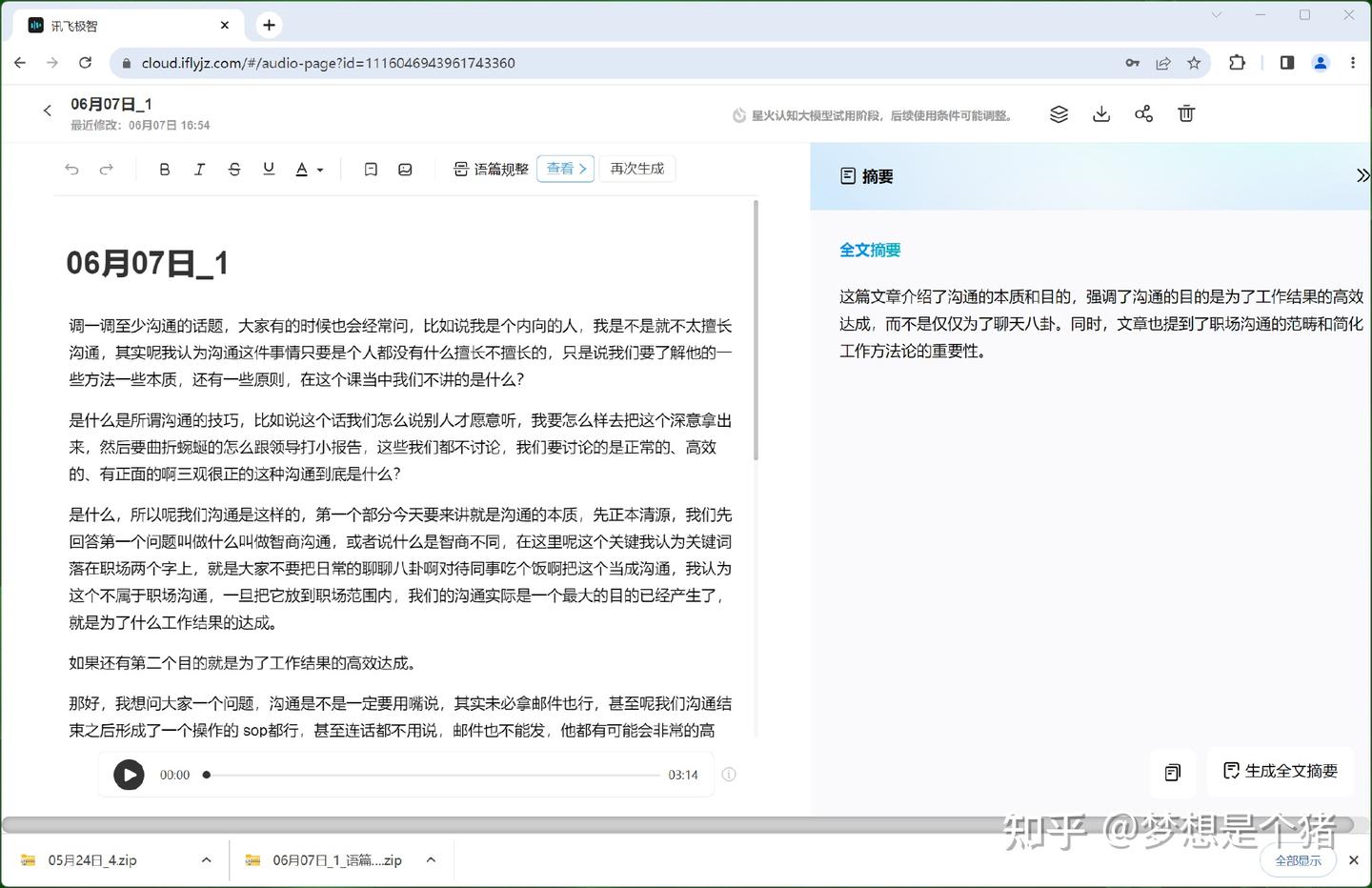The width and height of the screenshot is (1372, 888).
Task: Toggle underline formatting
Action: [x=269, y=169]
